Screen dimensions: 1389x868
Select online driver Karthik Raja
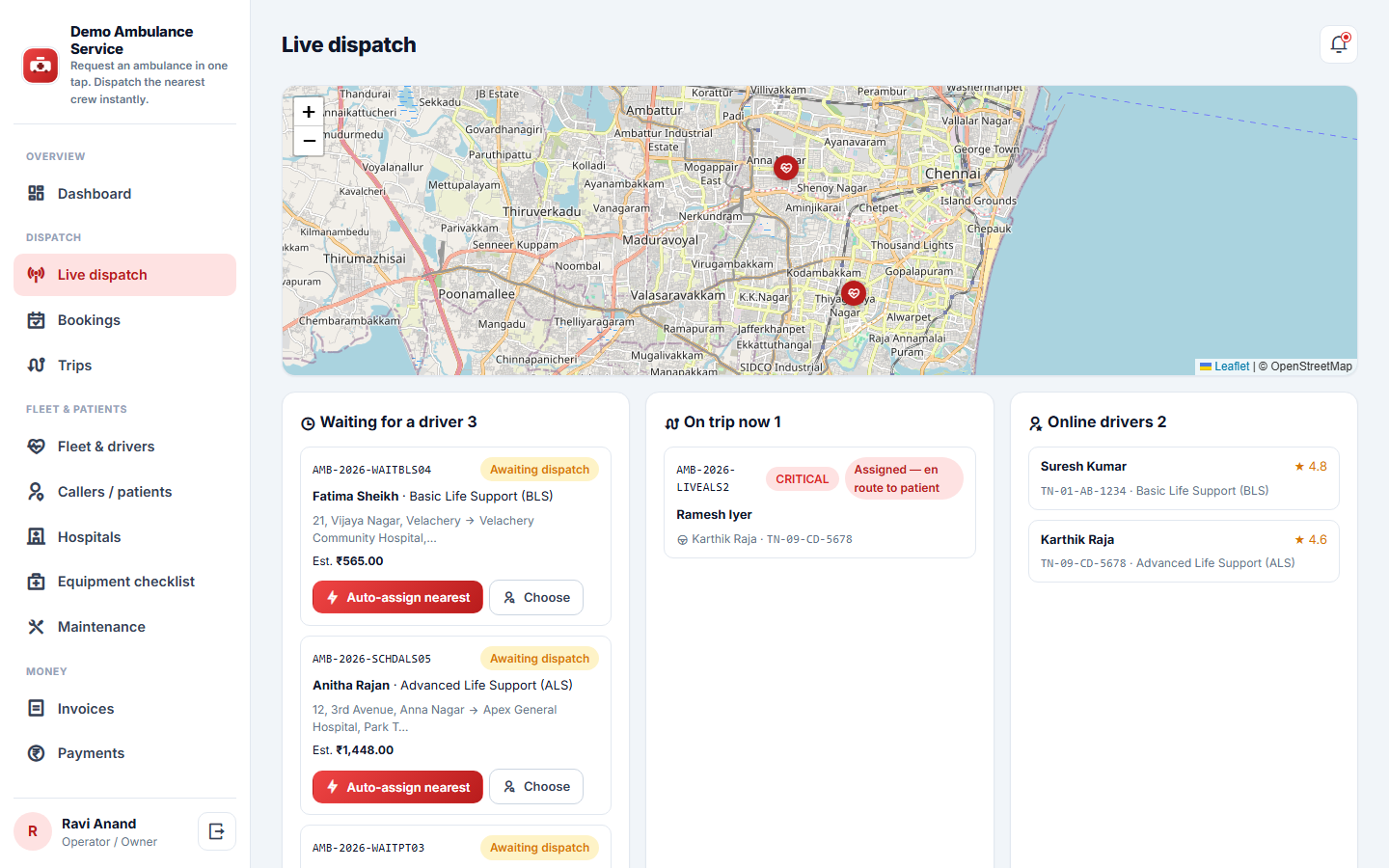click(x=1184, y=551)
